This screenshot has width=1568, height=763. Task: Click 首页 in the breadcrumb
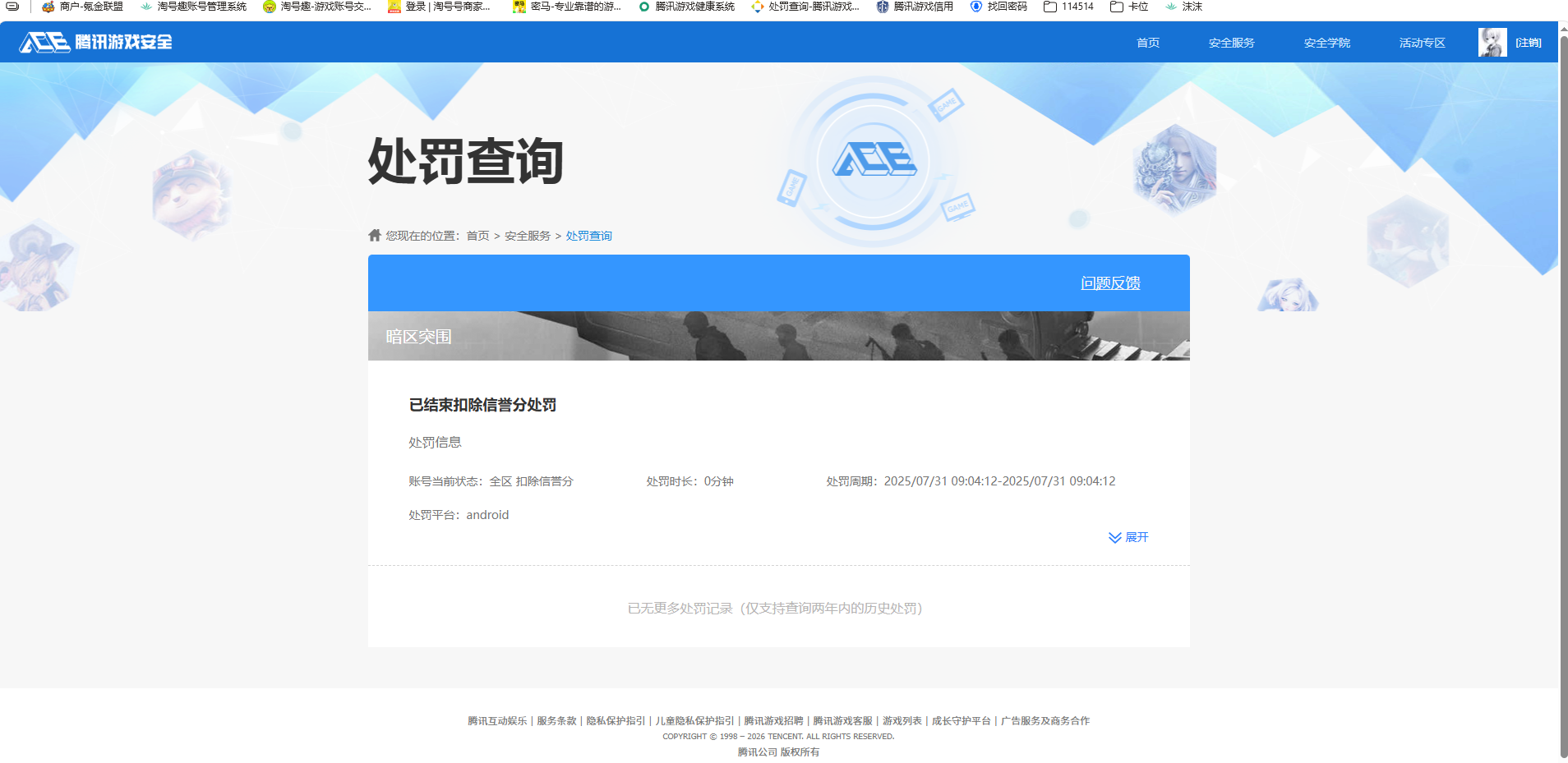pos(477,236)
